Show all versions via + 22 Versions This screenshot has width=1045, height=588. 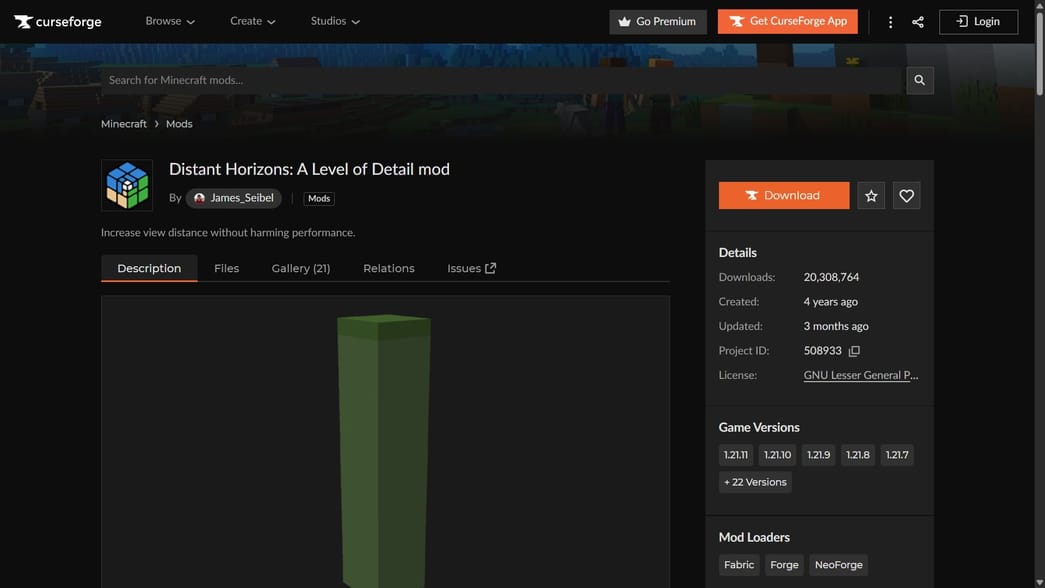point(755,481)
